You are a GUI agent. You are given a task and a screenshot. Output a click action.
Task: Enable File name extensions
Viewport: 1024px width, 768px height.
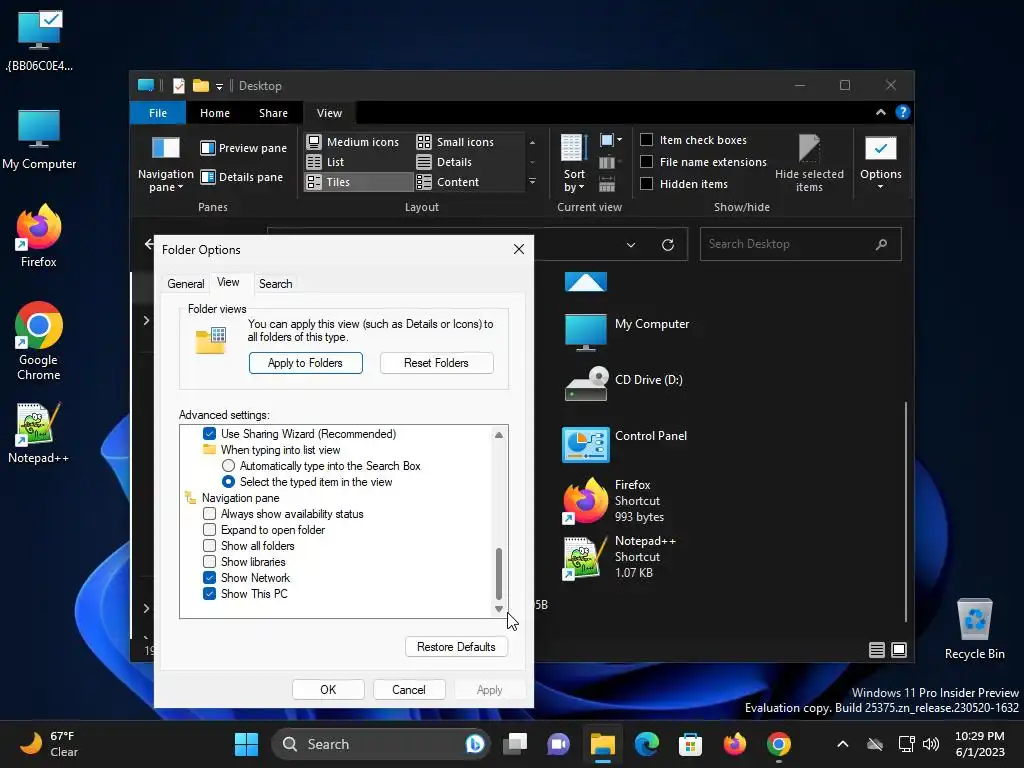647,162
